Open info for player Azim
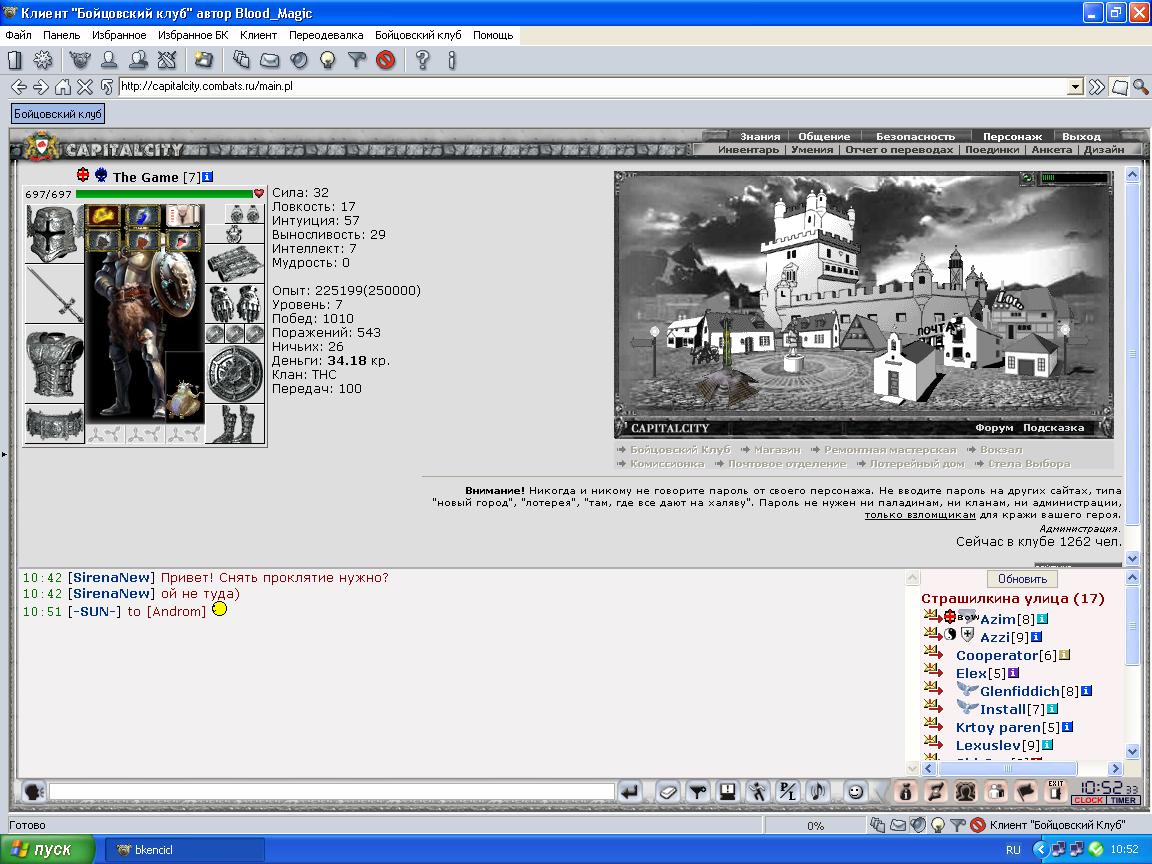The image size is (1152, 864). tap(1042, 619)
